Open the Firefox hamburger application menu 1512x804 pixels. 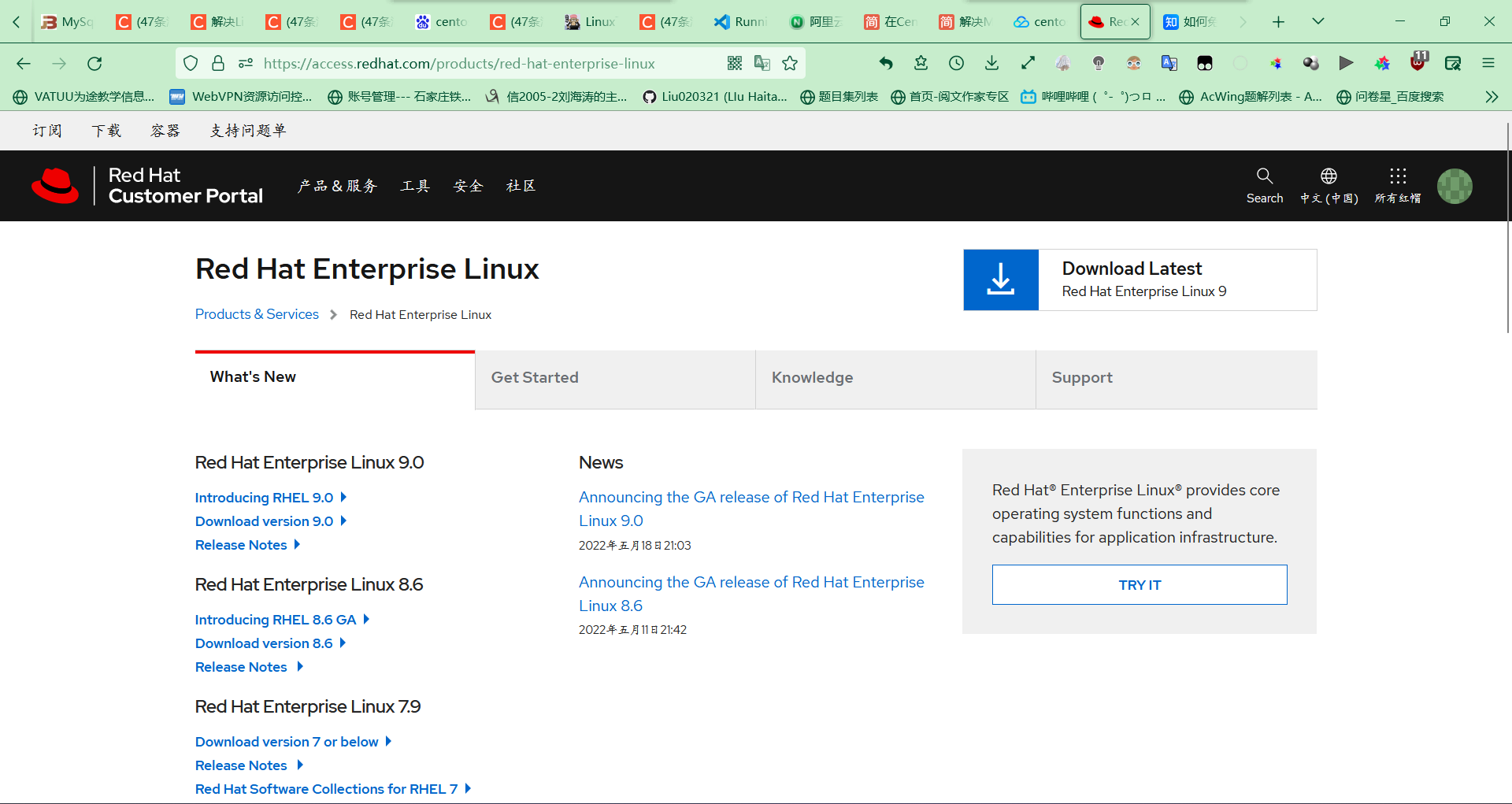point(1488,64)
